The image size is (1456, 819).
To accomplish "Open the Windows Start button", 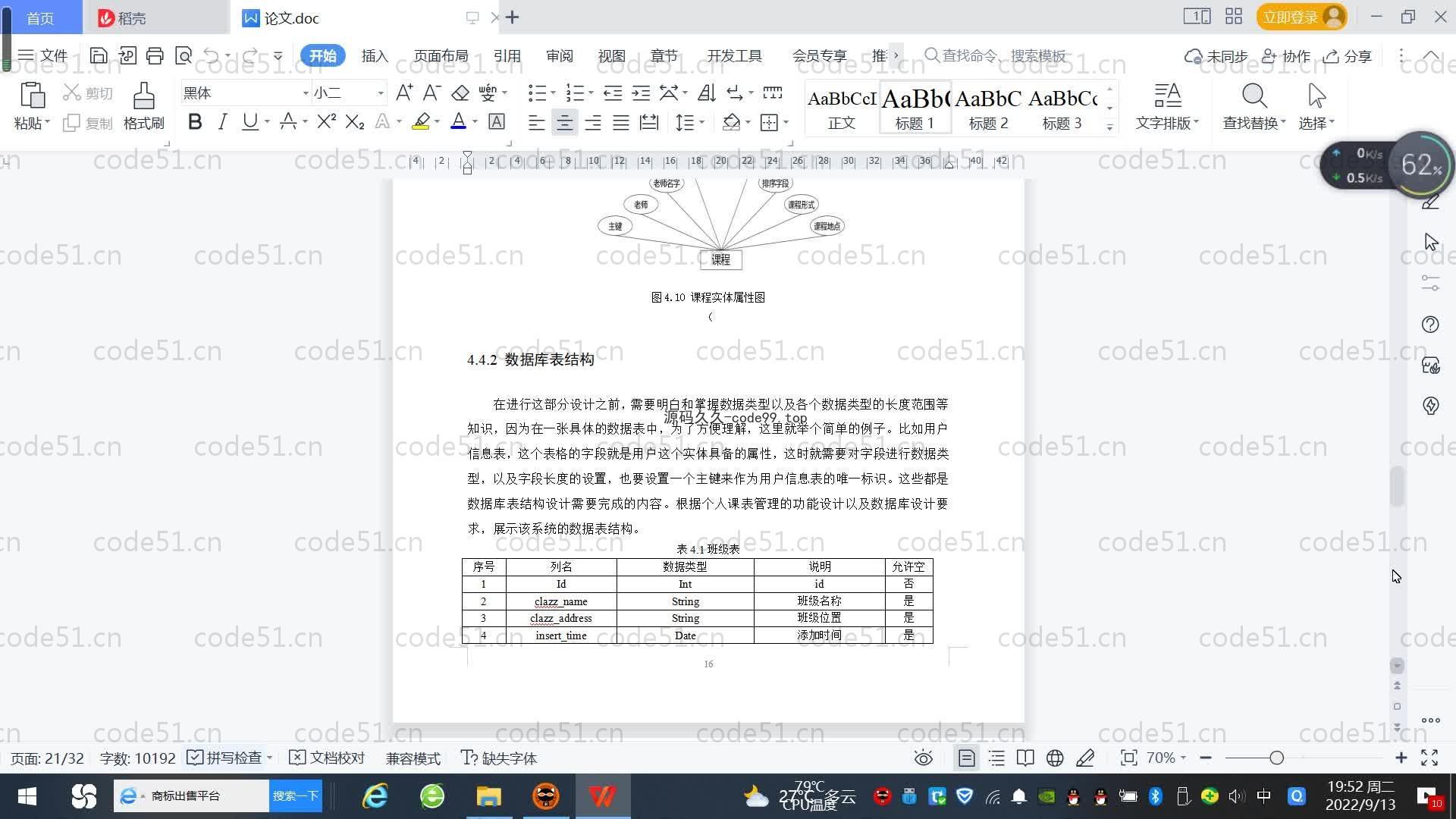I will point(27,796).
